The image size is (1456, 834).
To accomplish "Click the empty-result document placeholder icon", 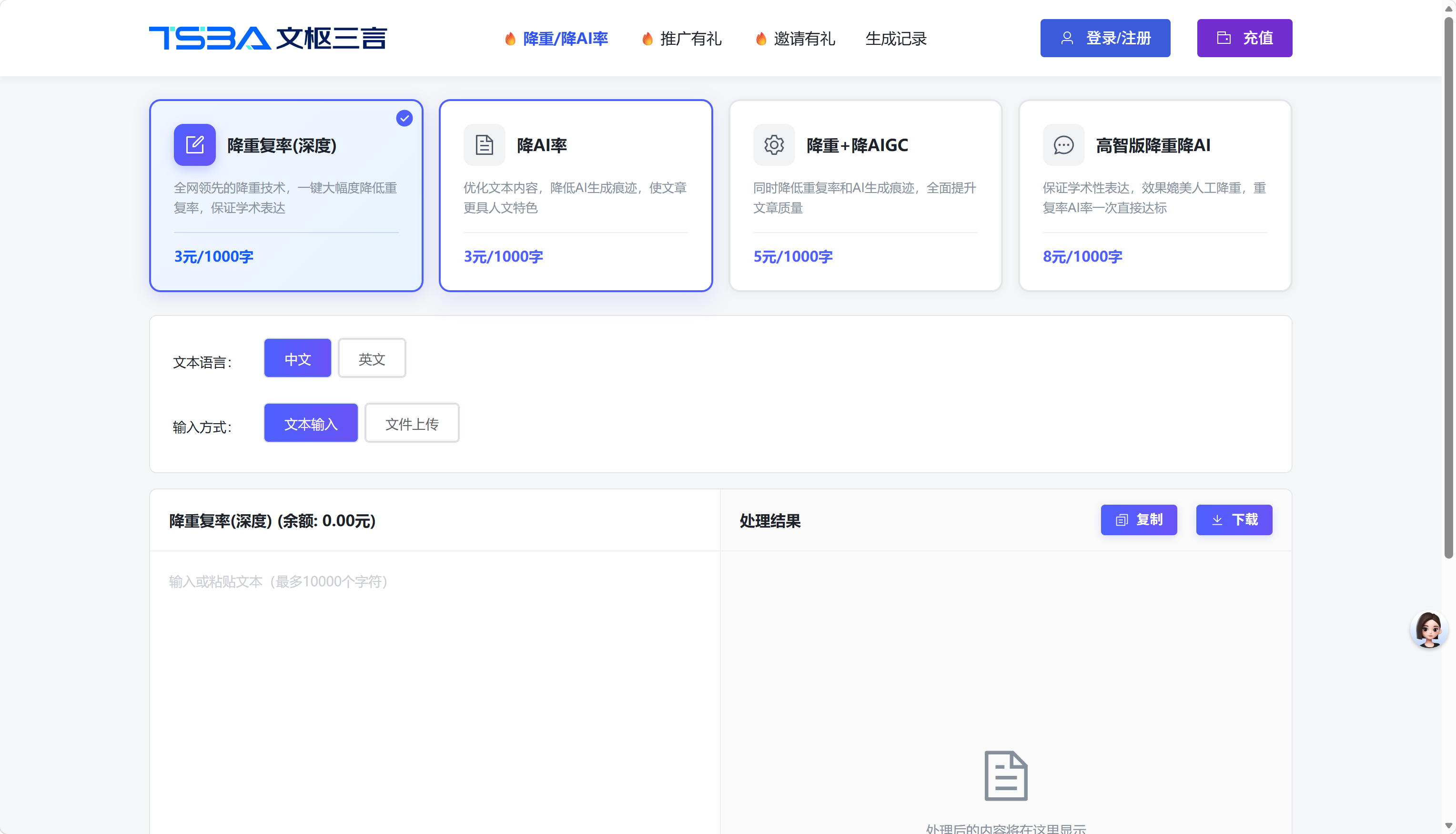I will click(1005, 775).
